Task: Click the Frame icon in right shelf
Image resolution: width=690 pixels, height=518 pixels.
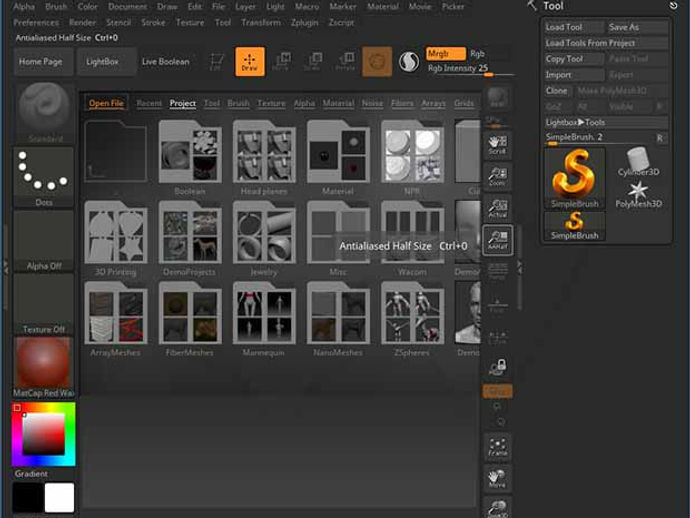Action: tap(498, 446)
